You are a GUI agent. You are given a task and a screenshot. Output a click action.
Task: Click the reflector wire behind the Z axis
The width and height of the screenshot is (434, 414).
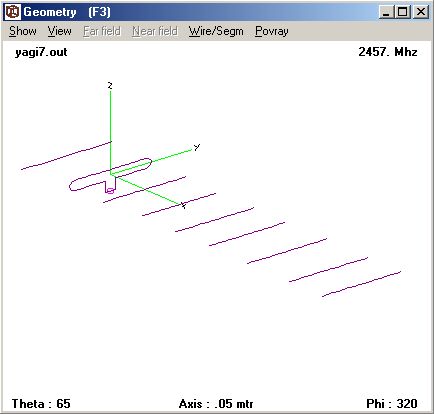pos(66,155)
